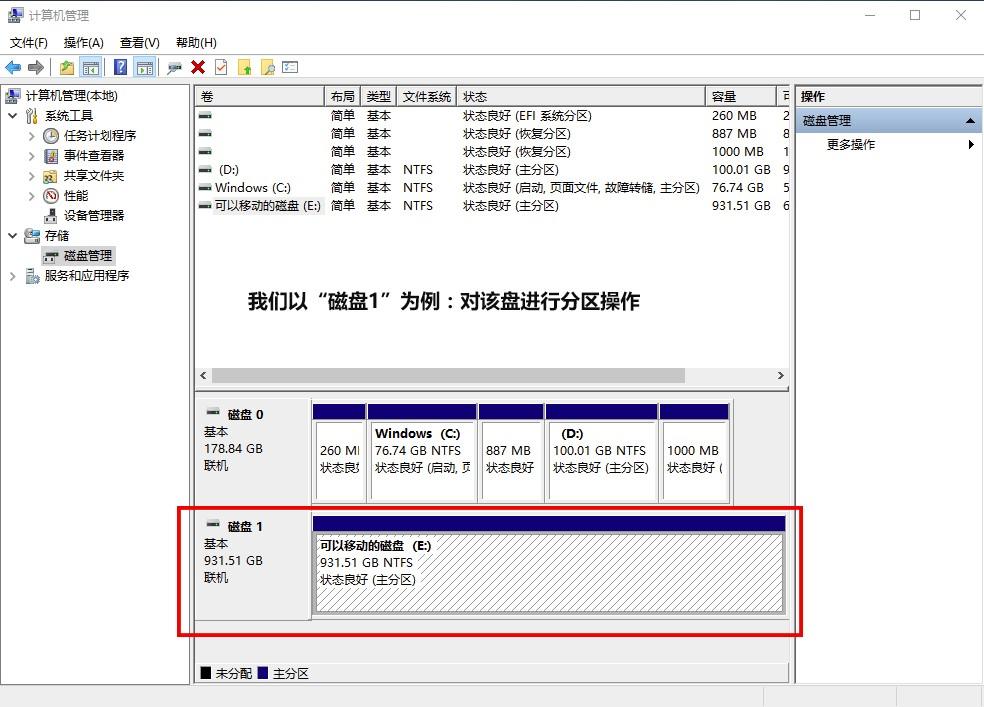Click the export list toolbar icon
Viewport: 984px width, 707px height.
[x=290, y=67]
